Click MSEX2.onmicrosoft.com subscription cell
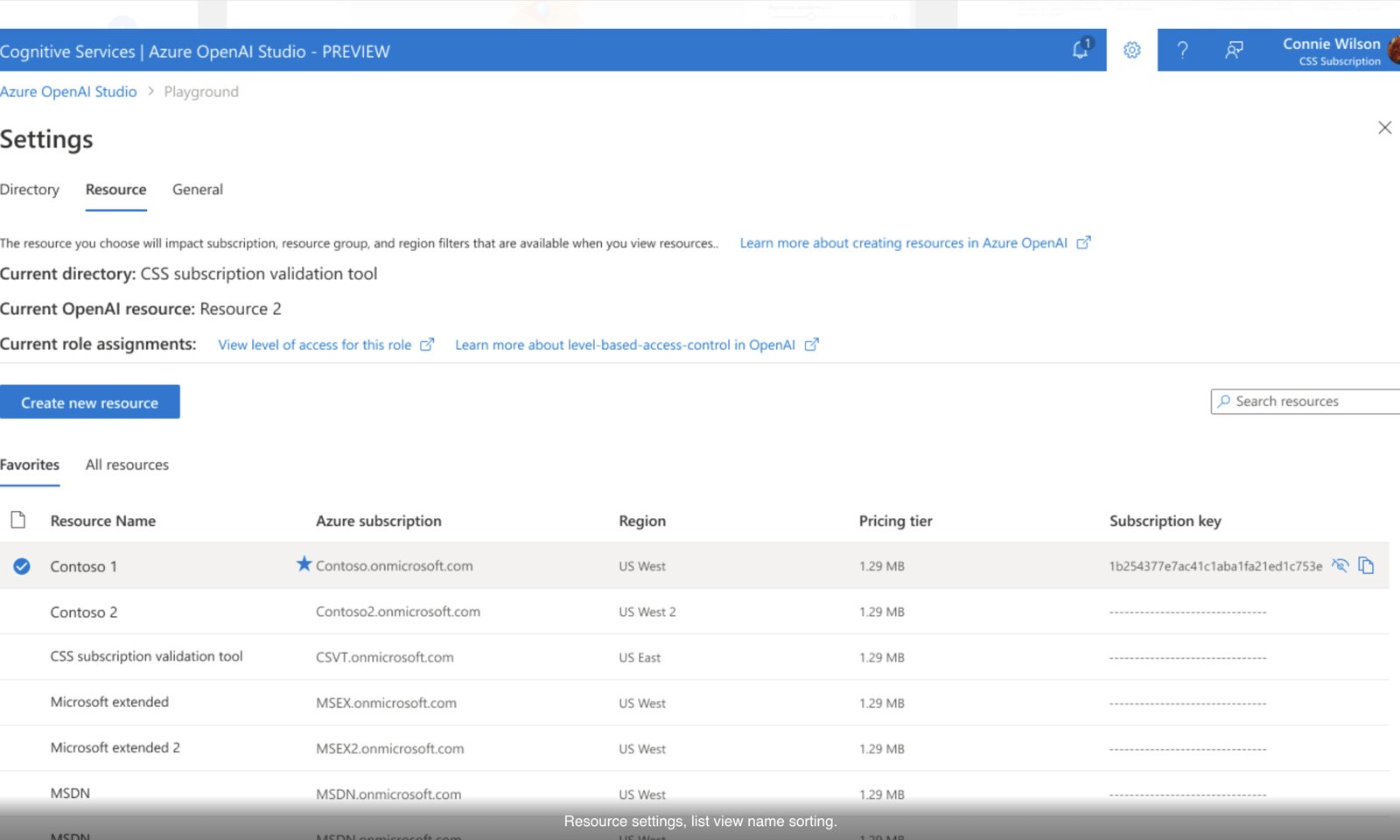 [390, 748]
